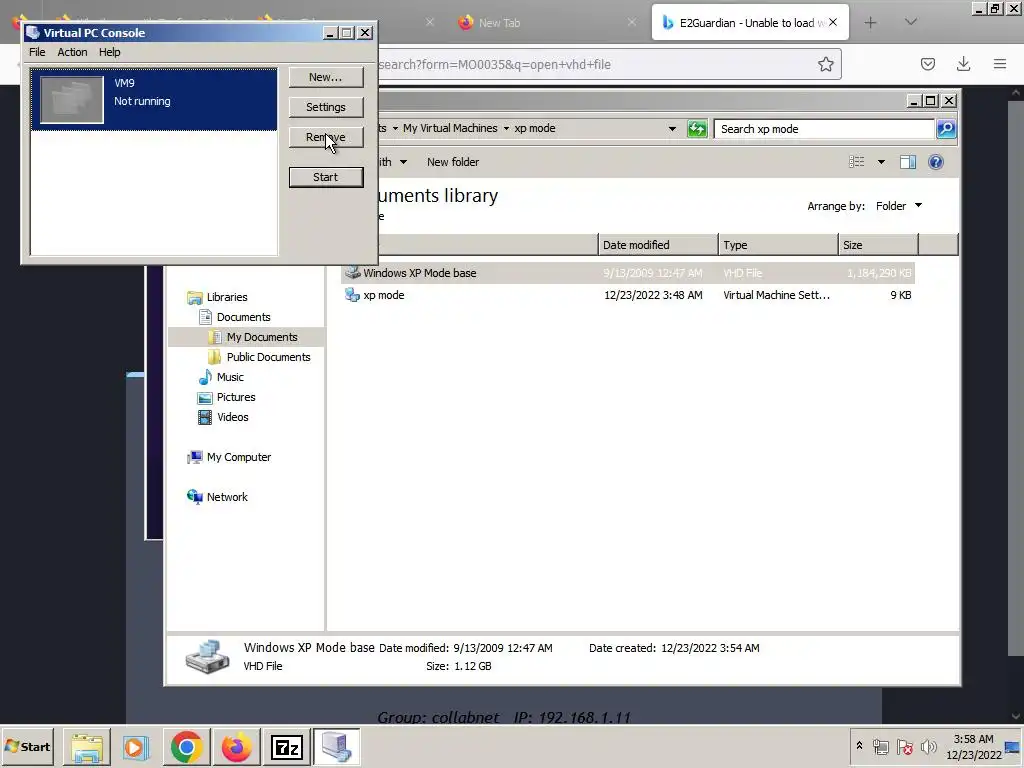Open a new Firefox tab with plus

[871, 23]
